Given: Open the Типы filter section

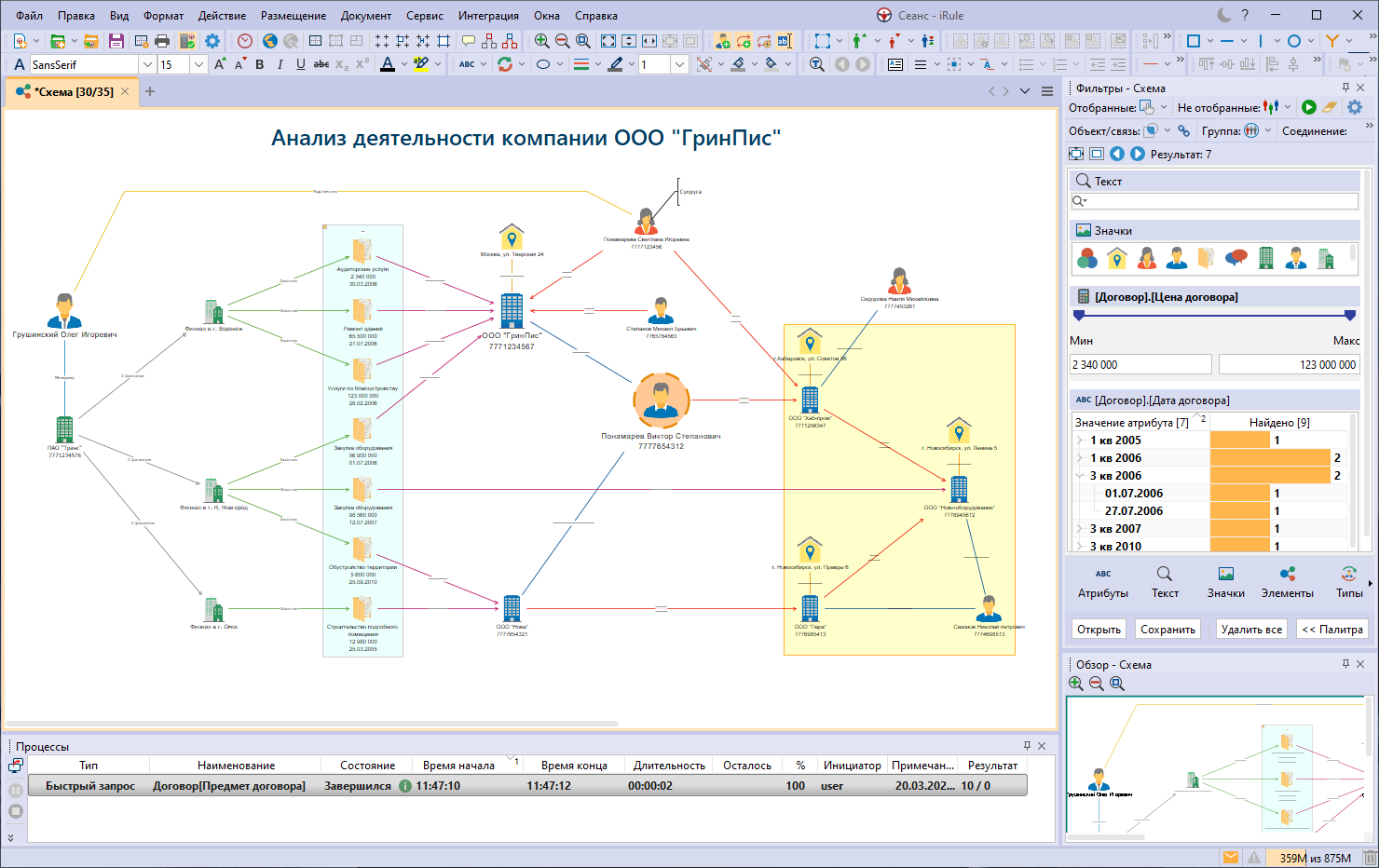Looking at the screenshot, I should pyautogui.click(x=1348, y=582).
